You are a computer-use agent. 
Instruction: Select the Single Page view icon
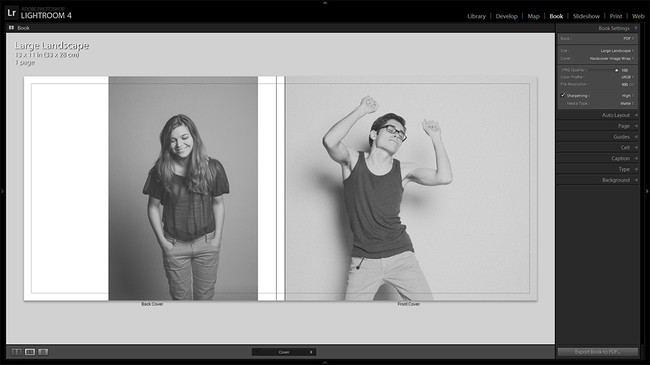click(43, 352)
